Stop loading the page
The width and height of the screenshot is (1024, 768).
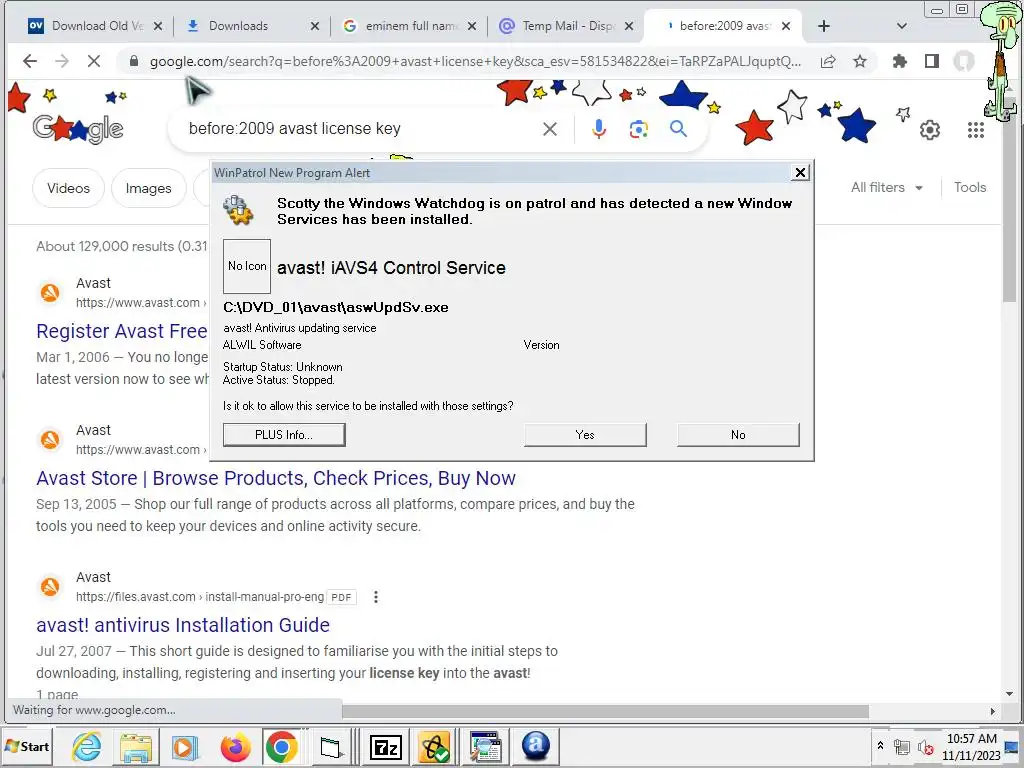tap(93, 61)
